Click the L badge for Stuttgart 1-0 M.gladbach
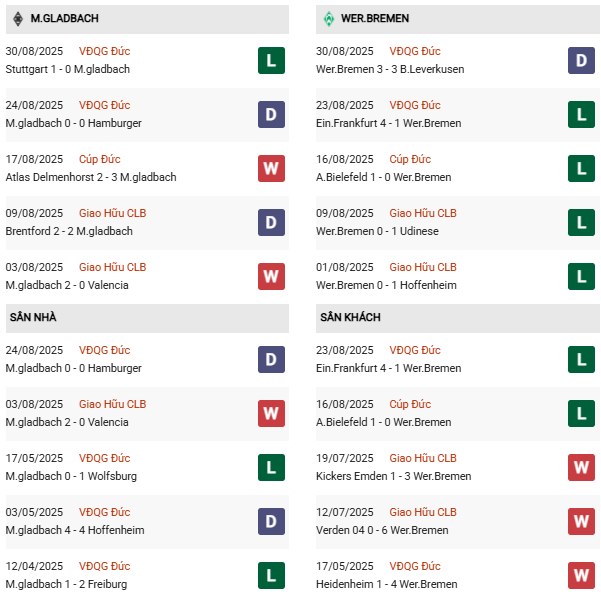This screenshot has height=602, width=601. [271, 60]
